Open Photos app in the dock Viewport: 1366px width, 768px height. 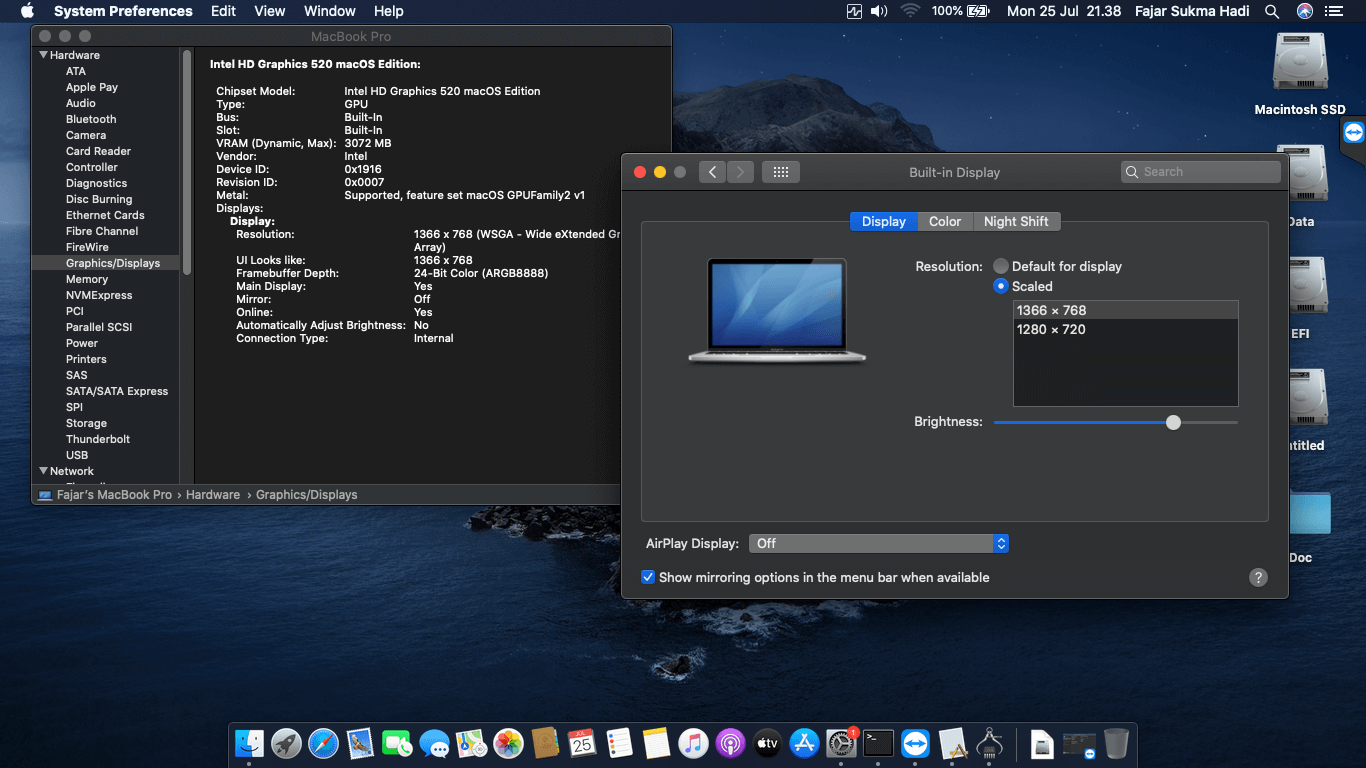[508, 743]
